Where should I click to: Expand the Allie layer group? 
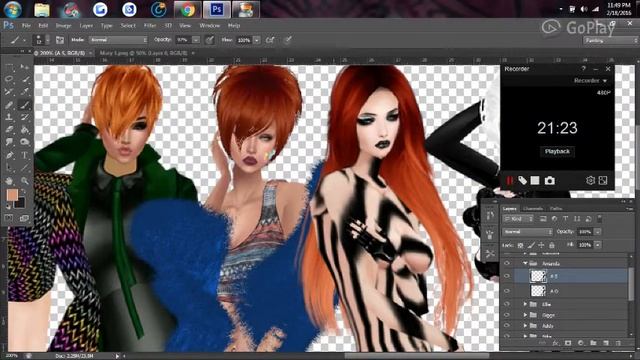tap(525, 304)
